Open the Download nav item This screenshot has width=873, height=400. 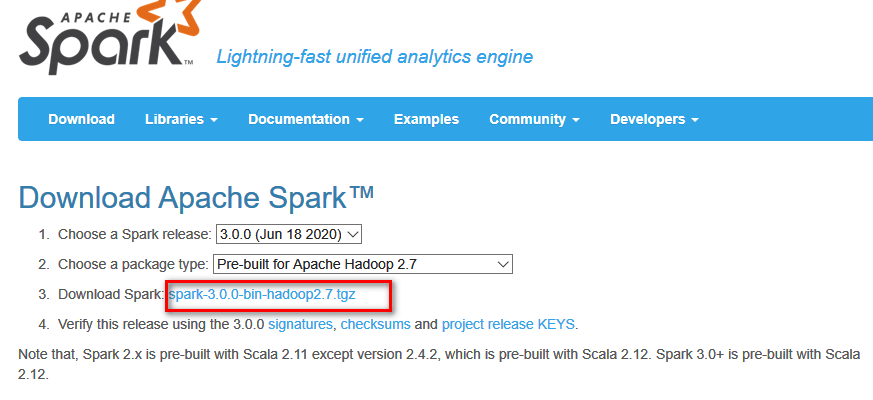(81, 119)
